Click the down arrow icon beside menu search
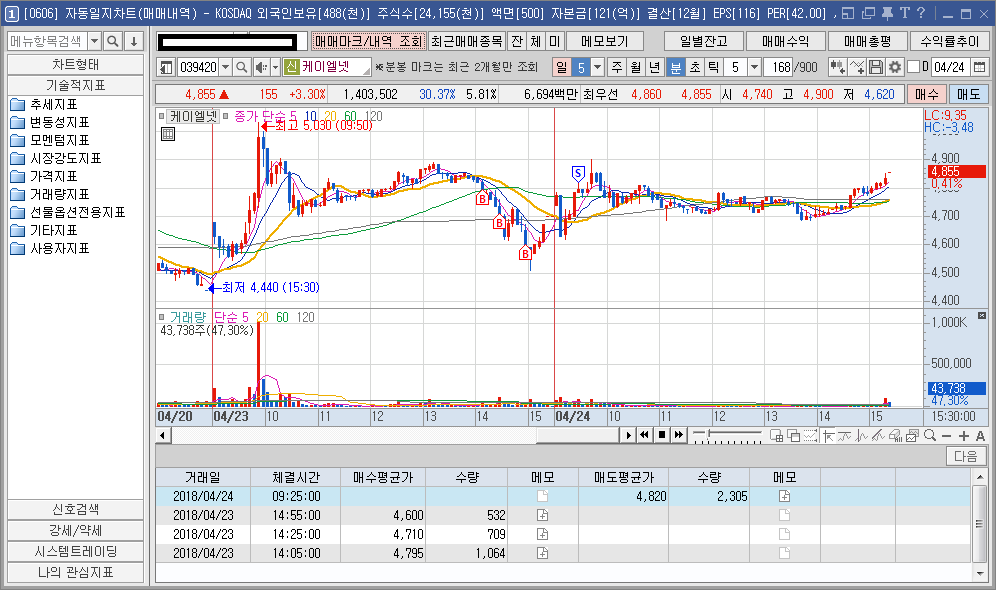 coord(133,41)
